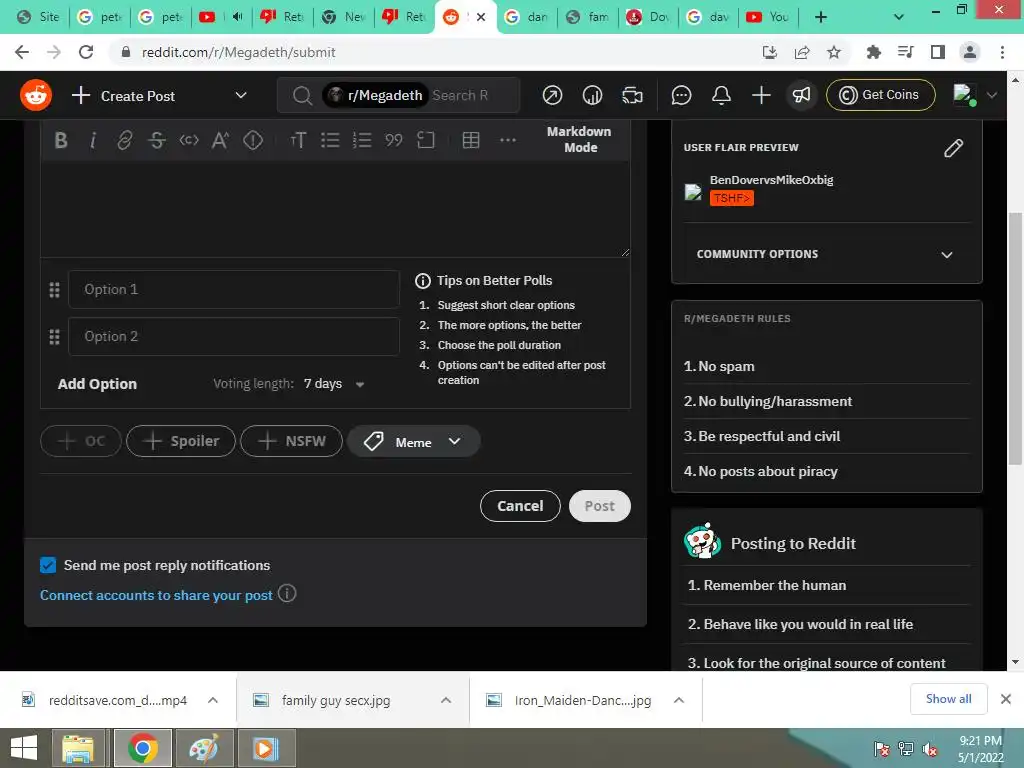
Task: Apply strikethrough formatting
Action: (157, 140)
